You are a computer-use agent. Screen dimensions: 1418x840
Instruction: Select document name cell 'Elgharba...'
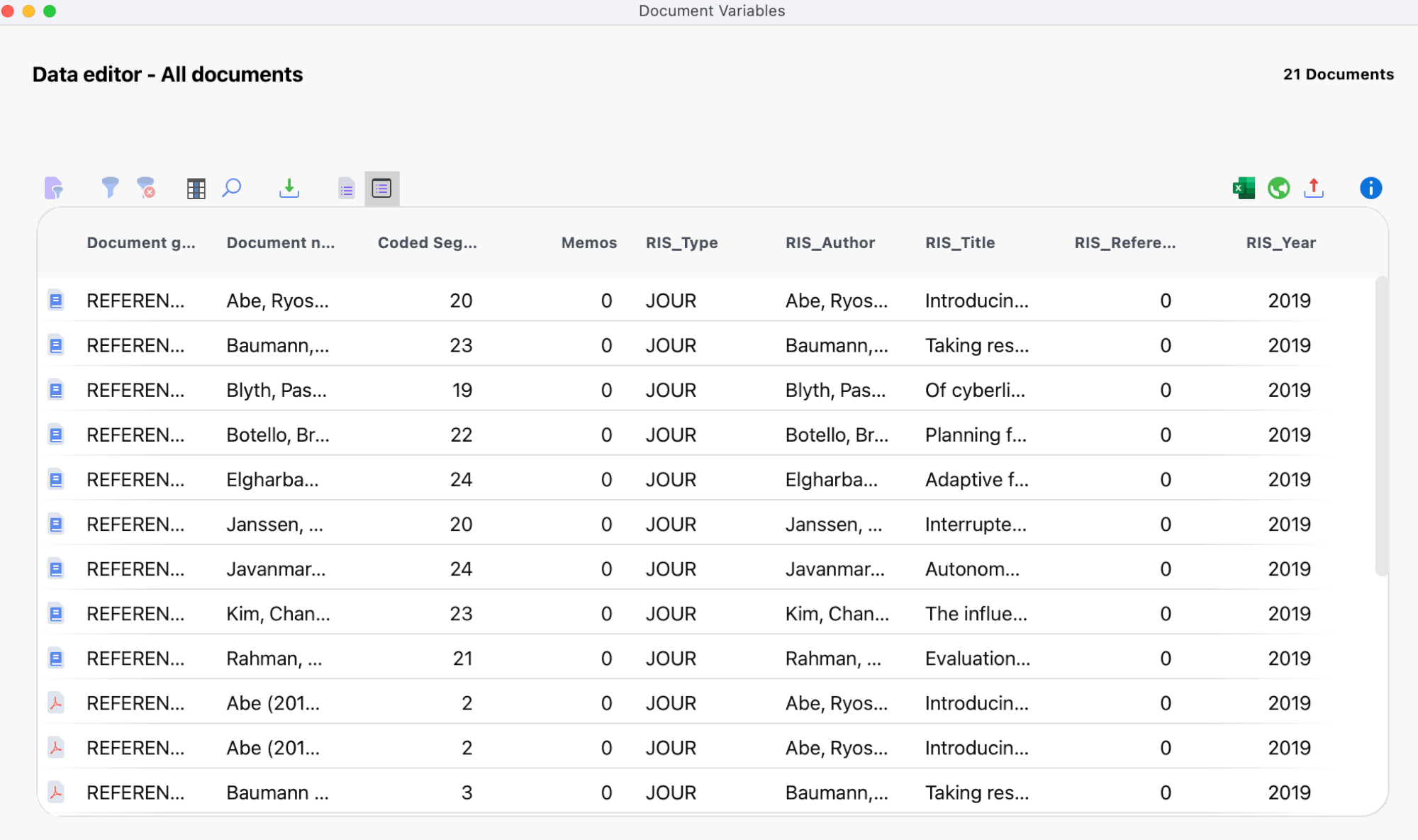tap(272, 479)
